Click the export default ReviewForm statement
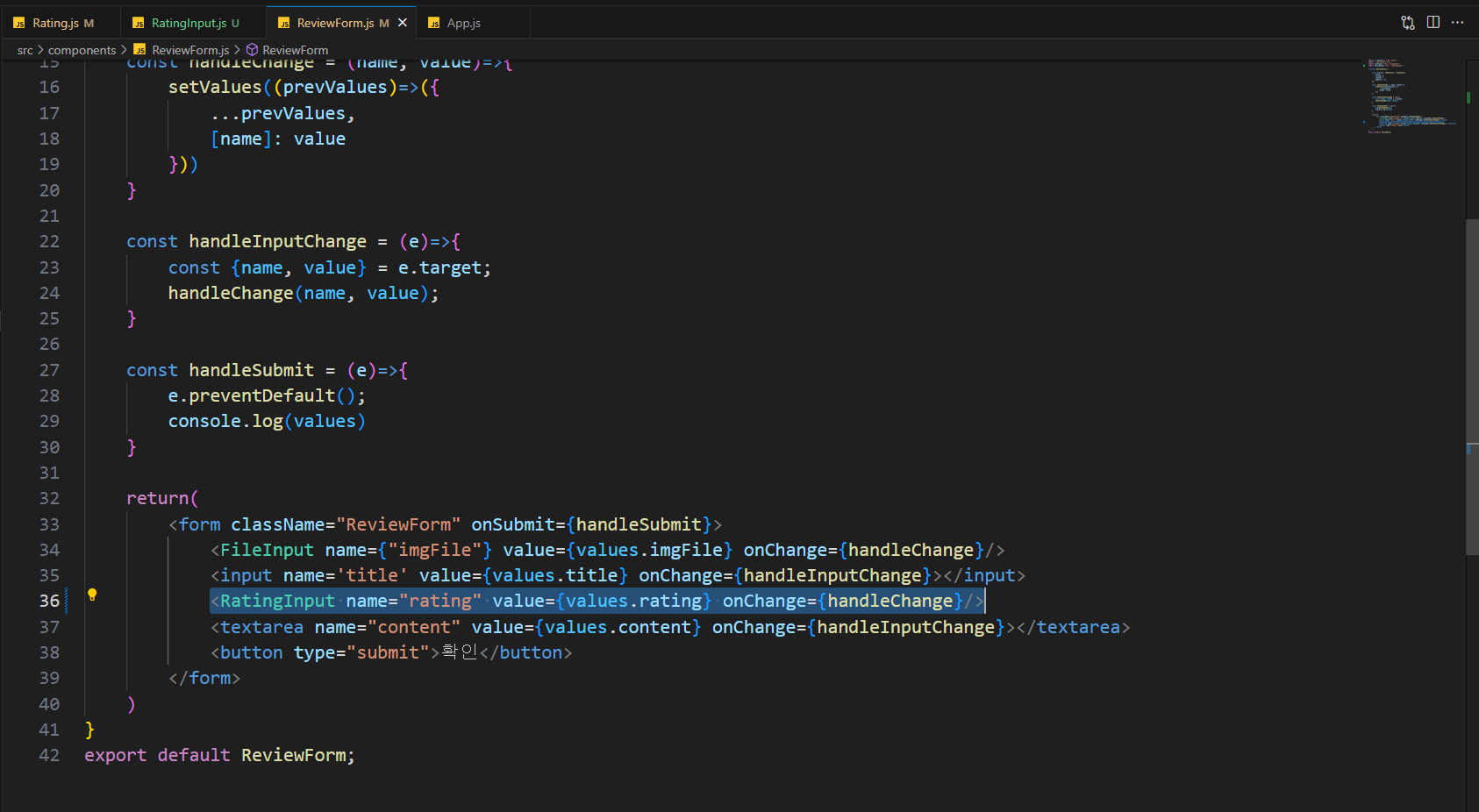Viewport: 1479px width, 812px height. (220, 756)
